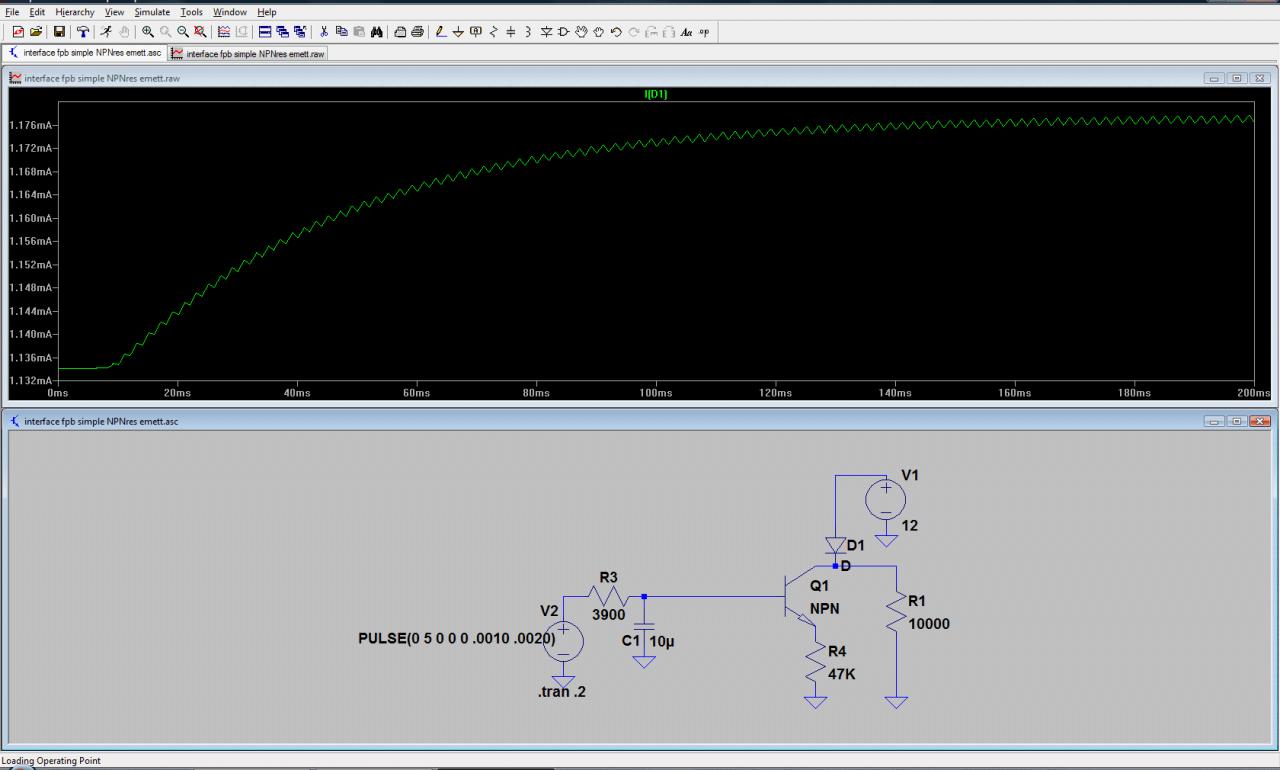Open the Control Panel hammer icon
The height and width of the screenshot is (770, 1280).
(x=83, y=32)
